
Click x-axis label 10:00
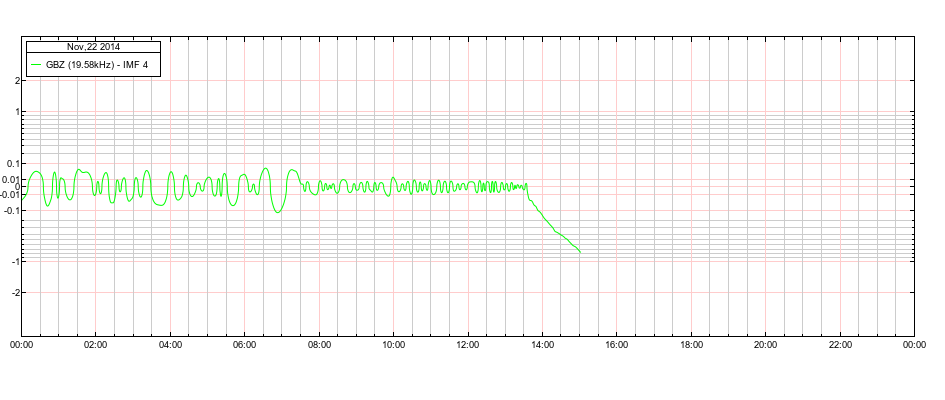[x=393, y=345]
